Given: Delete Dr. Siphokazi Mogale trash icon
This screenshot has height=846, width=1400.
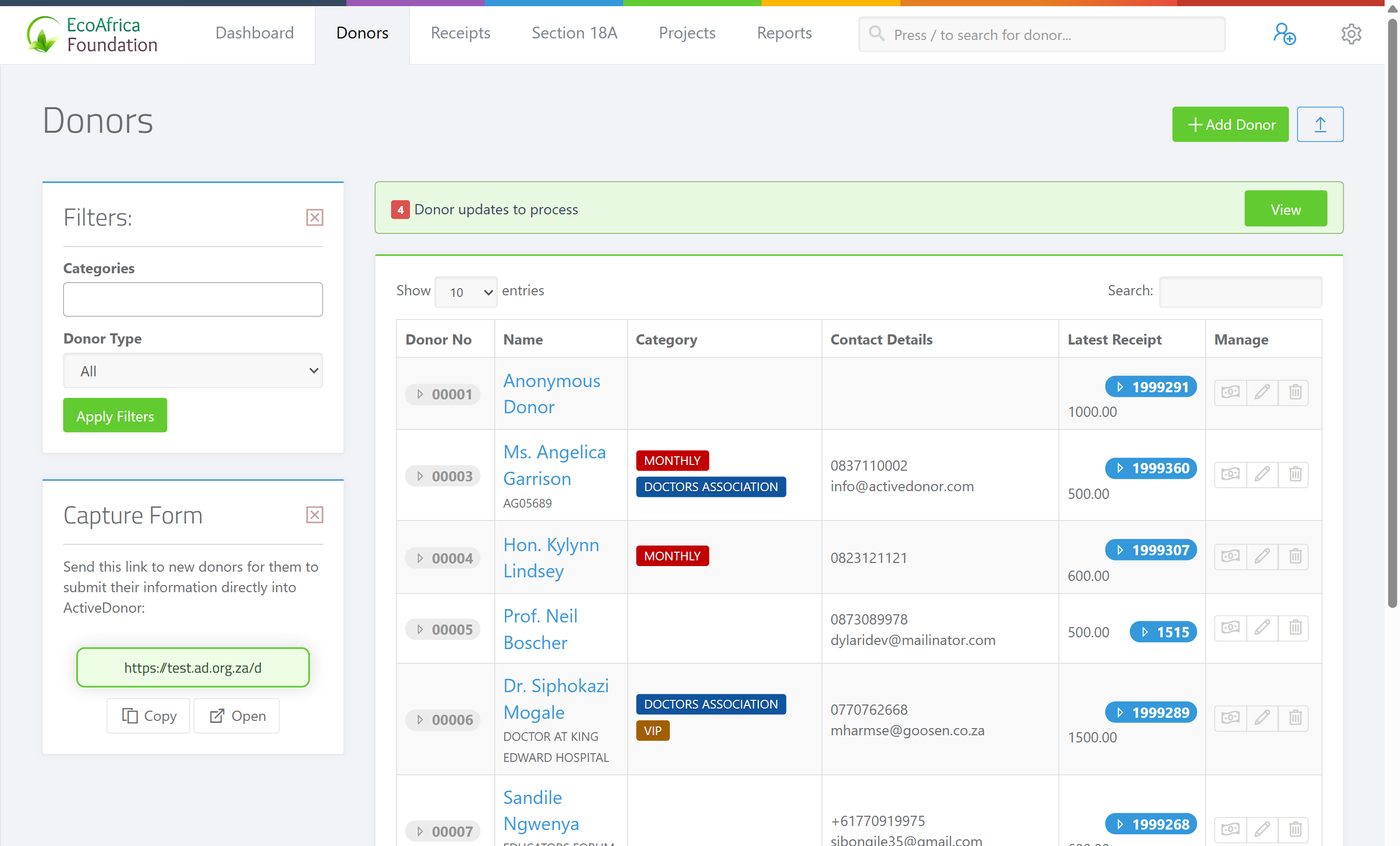Looking at the screenshot, I should (x=1294, y=718).
